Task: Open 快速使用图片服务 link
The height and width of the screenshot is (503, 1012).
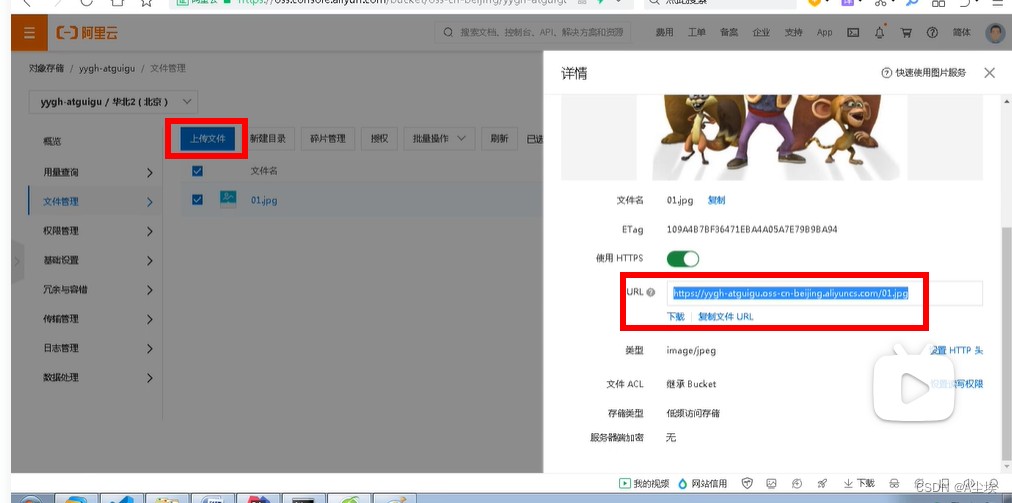Action: click(924, 73)
